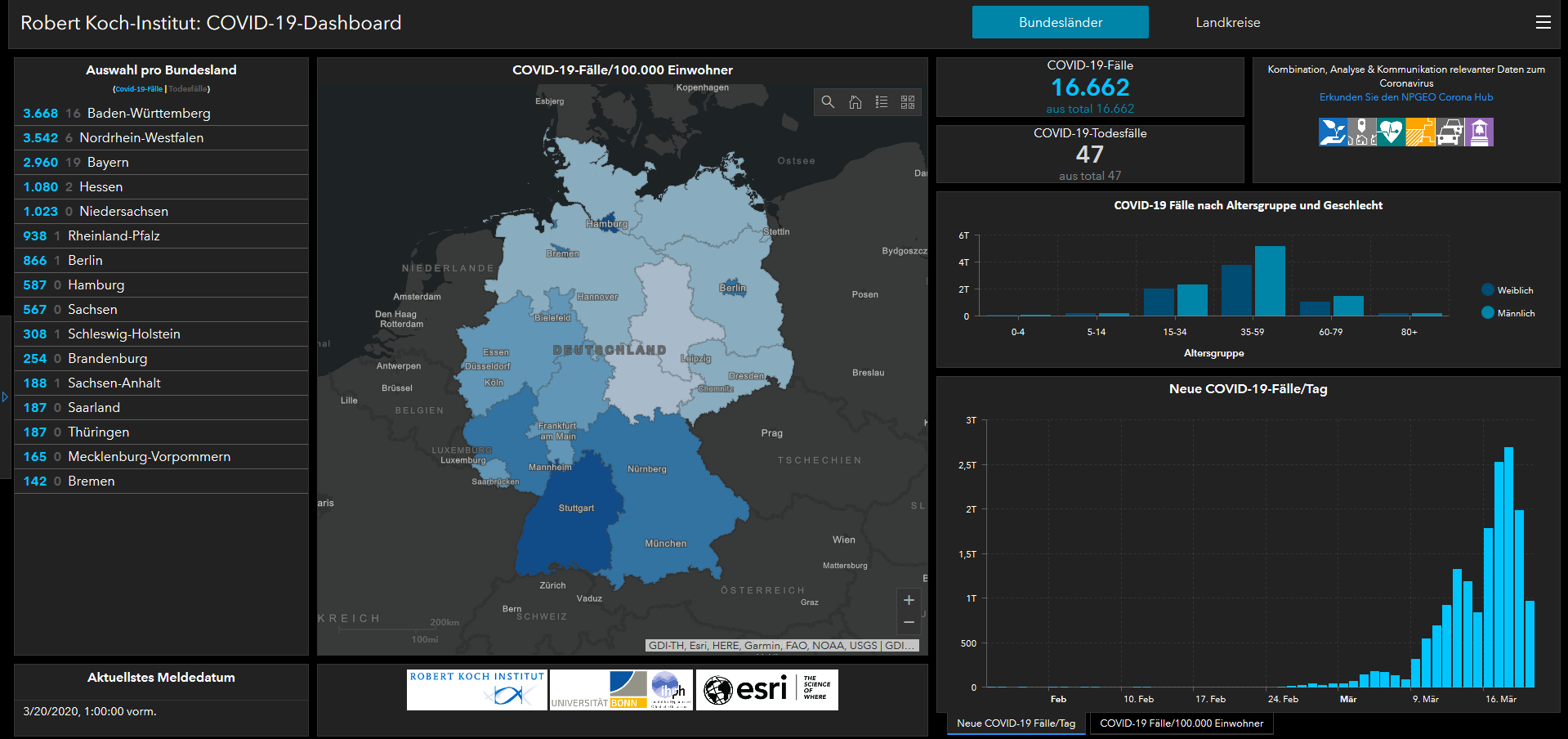Select COVID-19 Fälle/100.000 Einwohner chart tab
1568x739 pixels.
tap(1182, 723)
